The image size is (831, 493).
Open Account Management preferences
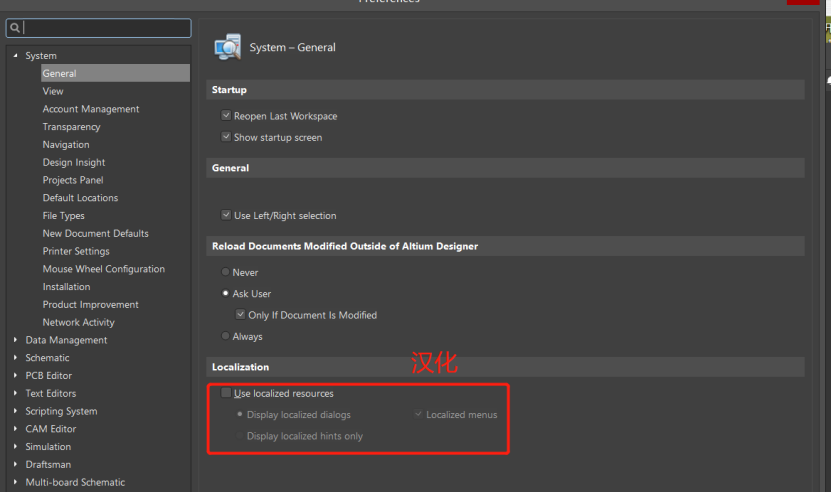[91, 109]
